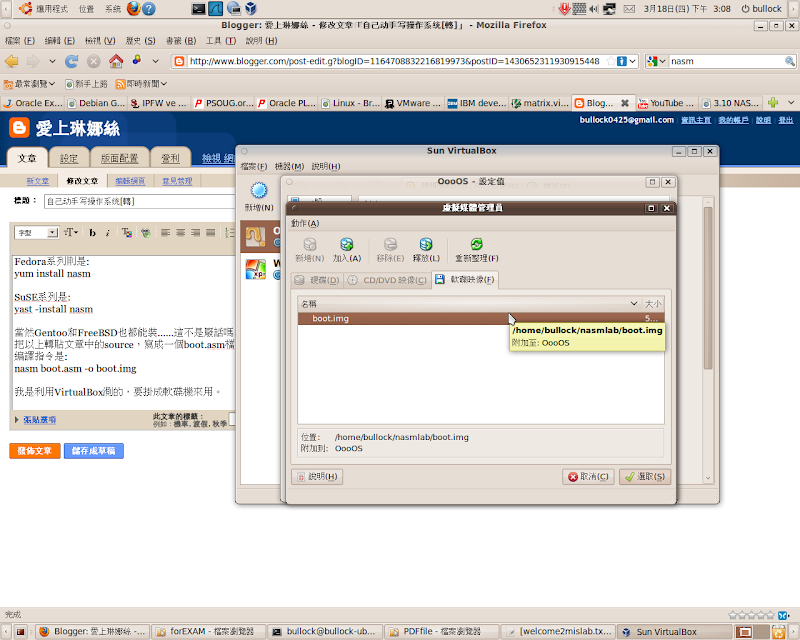
Task: Center-align text in Blogger editor
Action: 181,233
